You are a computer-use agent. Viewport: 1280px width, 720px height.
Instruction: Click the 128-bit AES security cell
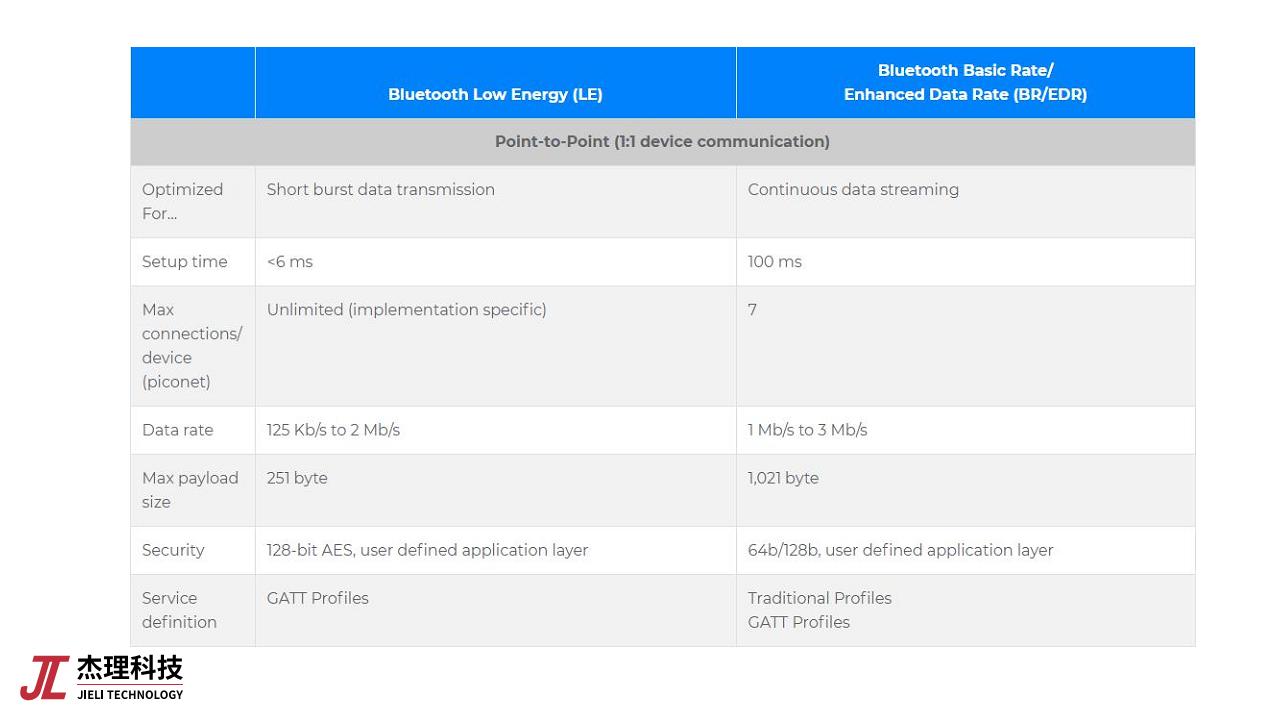click(x=427, y=550)
